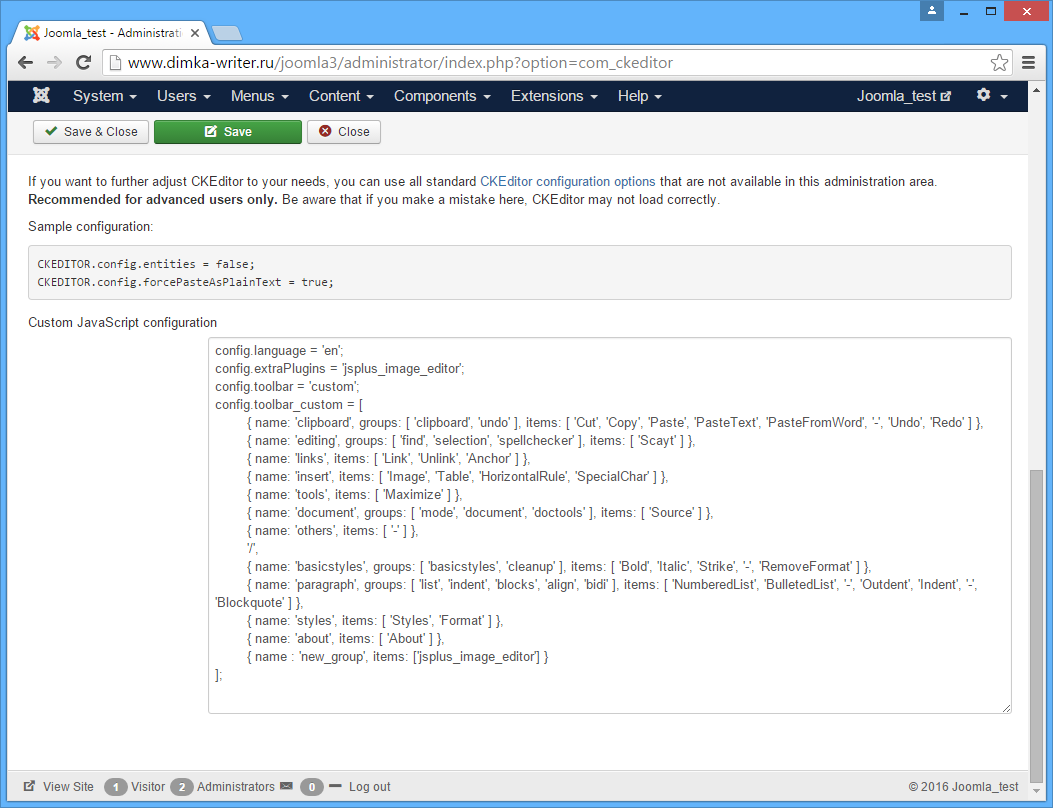This screenshot has width=1053, height=808.
Task: Open the settings gear dropdown
Action: point(991,96)
